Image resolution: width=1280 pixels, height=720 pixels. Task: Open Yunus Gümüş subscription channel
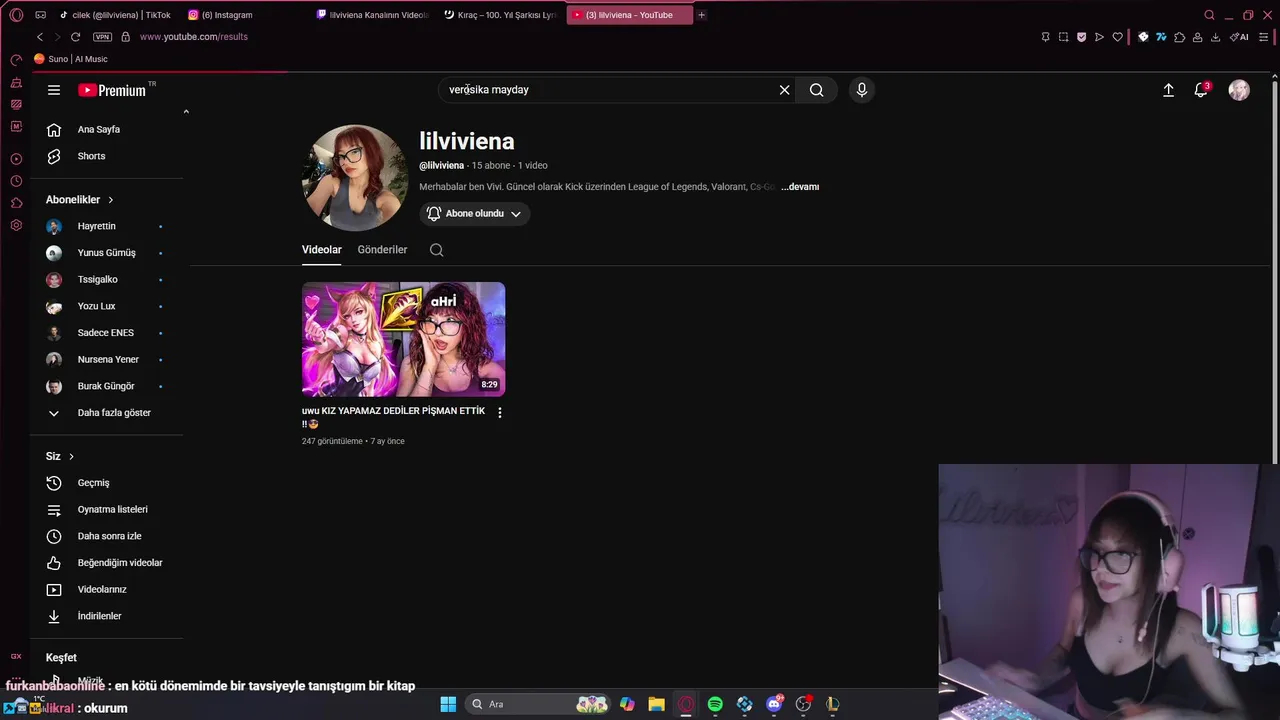pos(106,253)
